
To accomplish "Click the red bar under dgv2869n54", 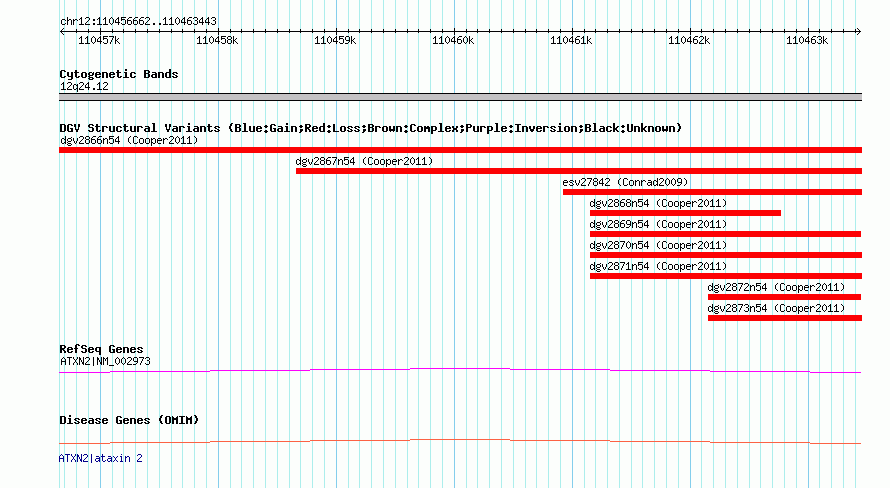I will click(x=725, y=234).
